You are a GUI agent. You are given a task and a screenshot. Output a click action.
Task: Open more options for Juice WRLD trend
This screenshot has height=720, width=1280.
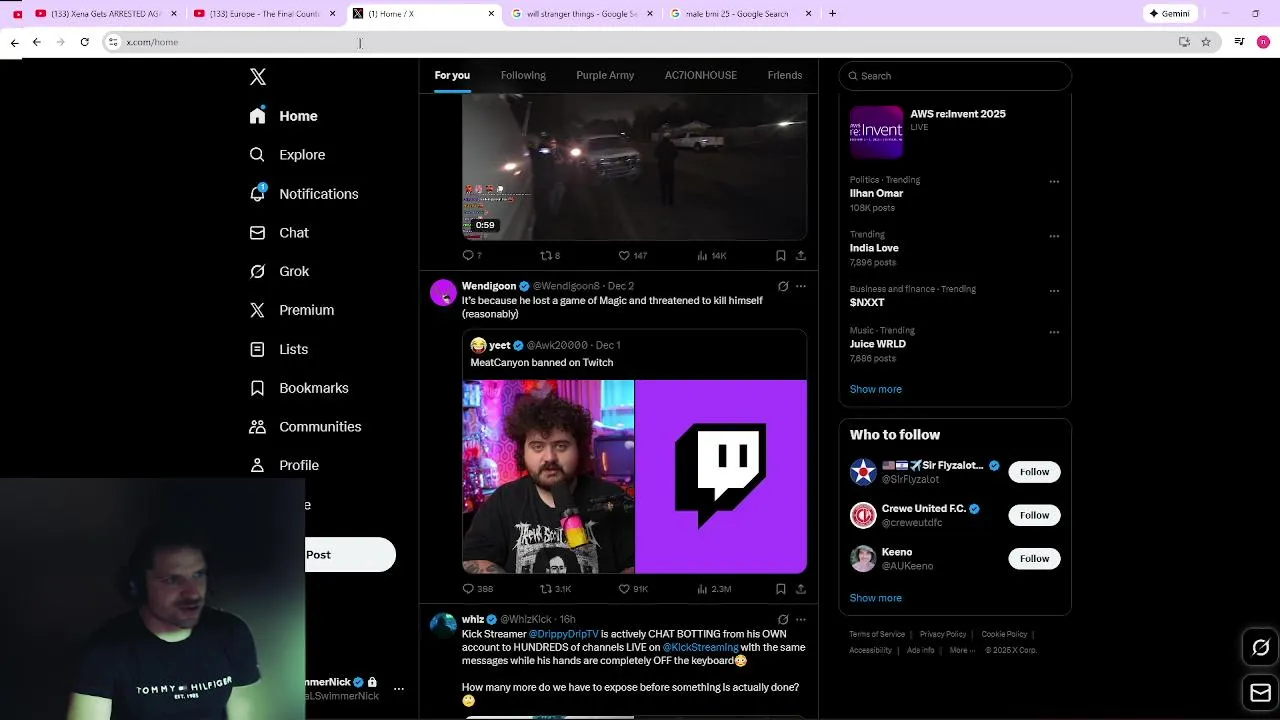click(x=1054, y=332)
